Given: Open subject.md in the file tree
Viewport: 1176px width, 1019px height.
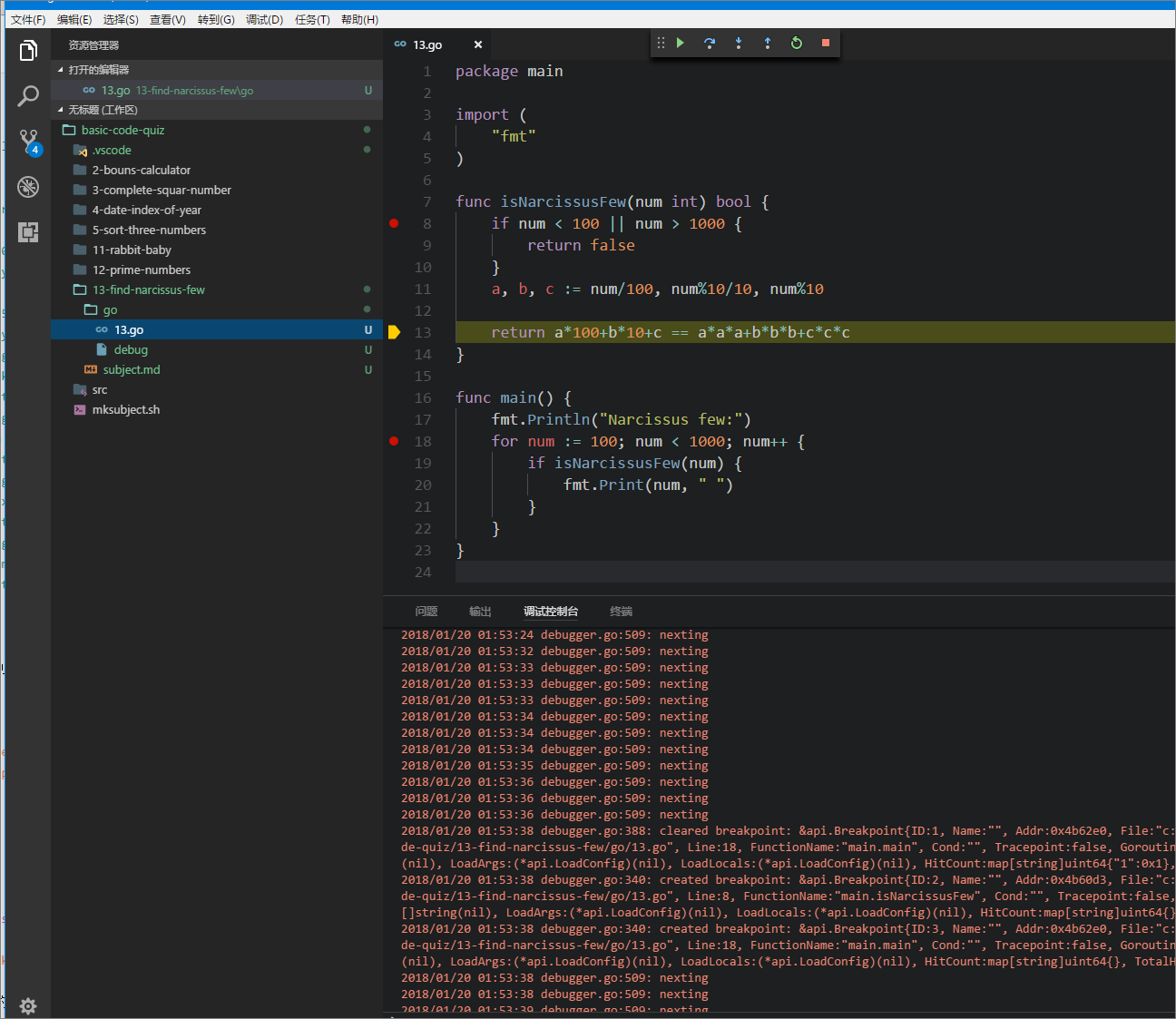Looking at the screenshot, I should [132, 369].
